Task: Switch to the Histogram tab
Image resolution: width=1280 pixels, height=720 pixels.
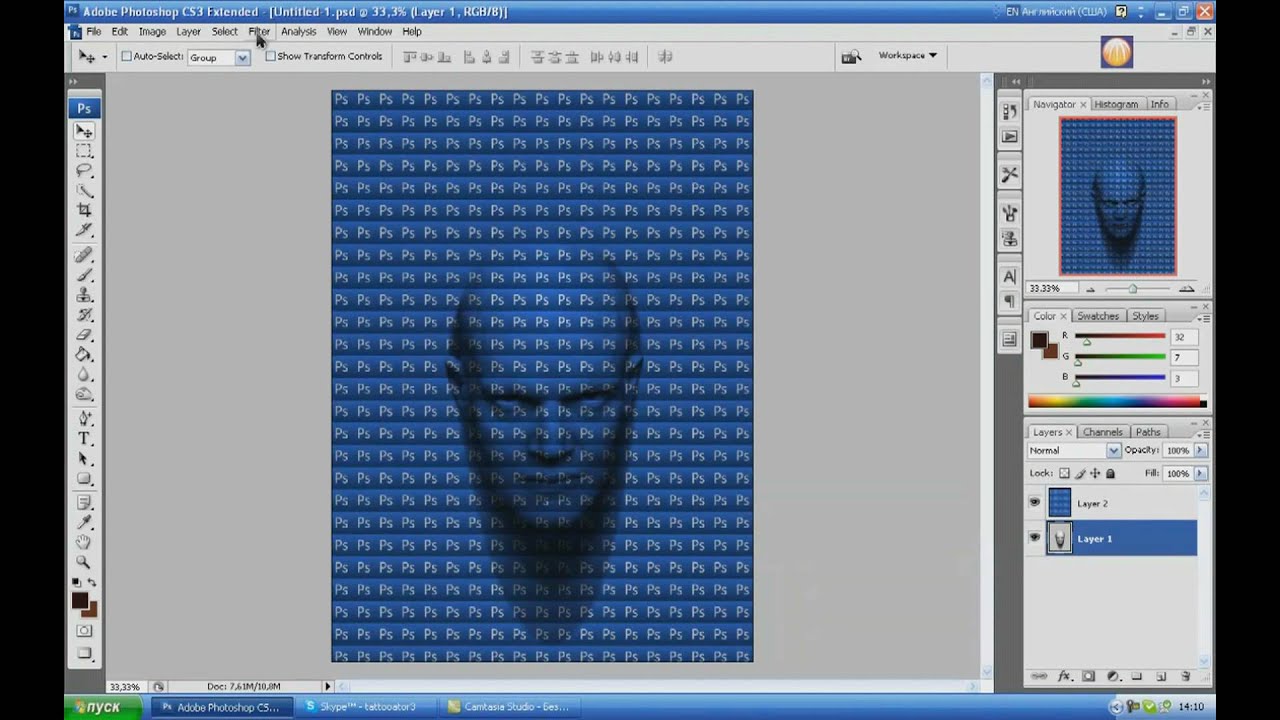Action: coord(1115,104)
